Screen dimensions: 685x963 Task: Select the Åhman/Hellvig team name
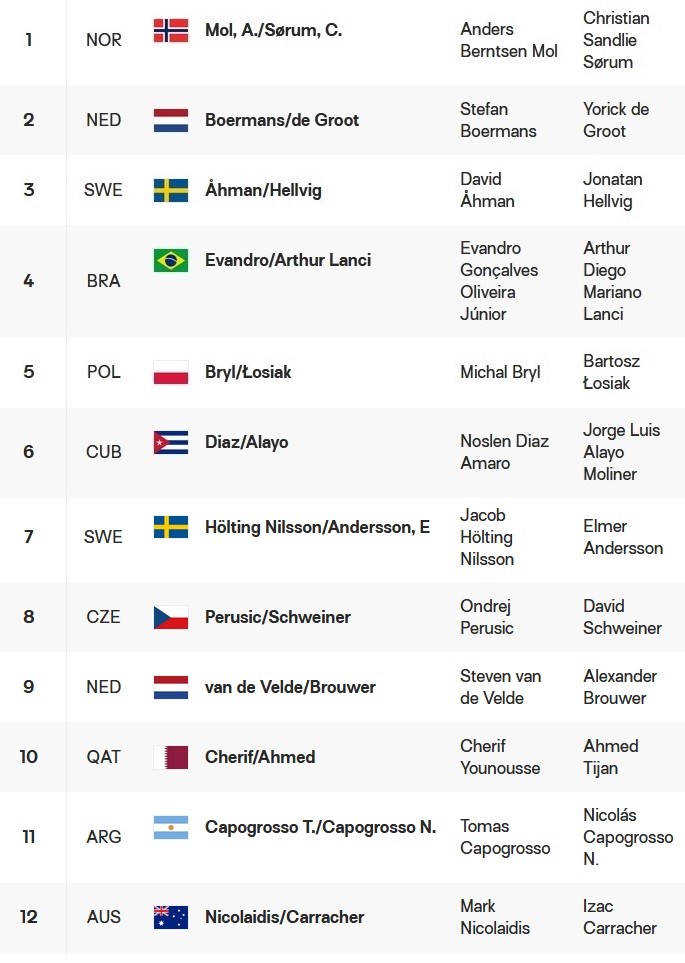(x=263, y=190)
